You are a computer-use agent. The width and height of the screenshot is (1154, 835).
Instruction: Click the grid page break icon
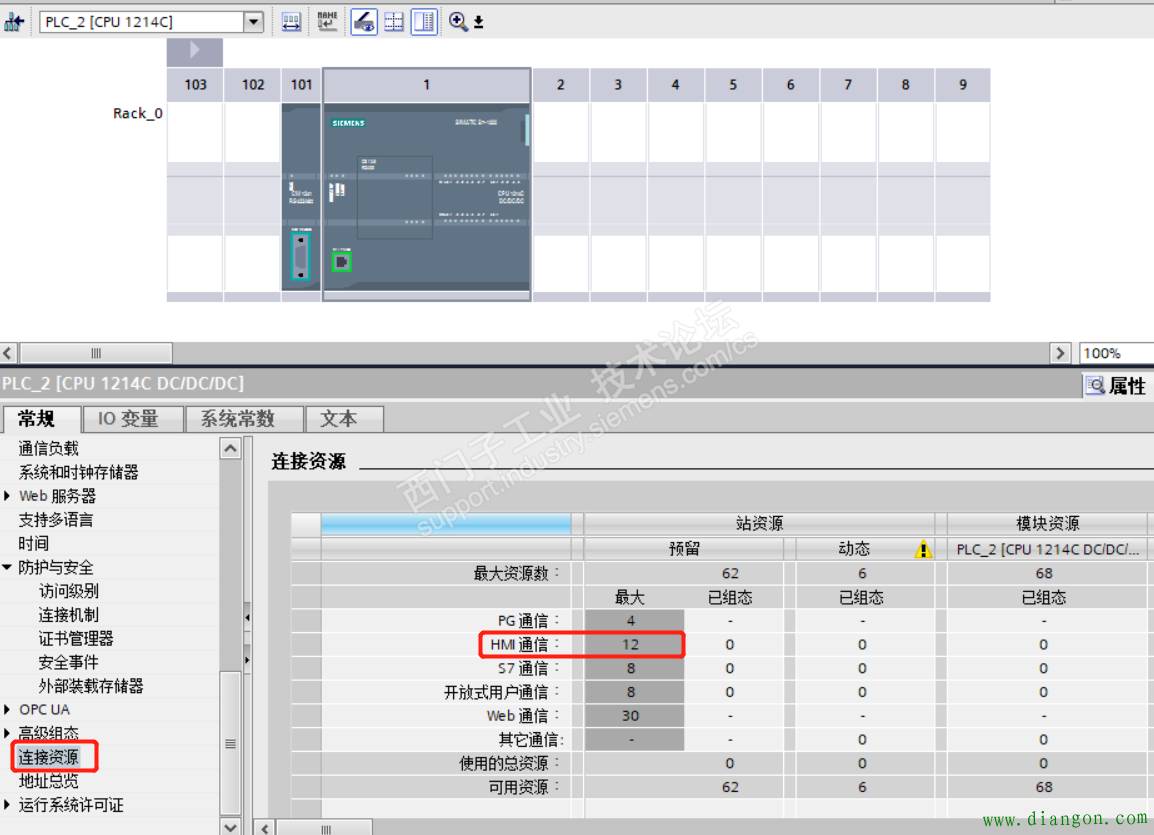click(x=394, y=22)
